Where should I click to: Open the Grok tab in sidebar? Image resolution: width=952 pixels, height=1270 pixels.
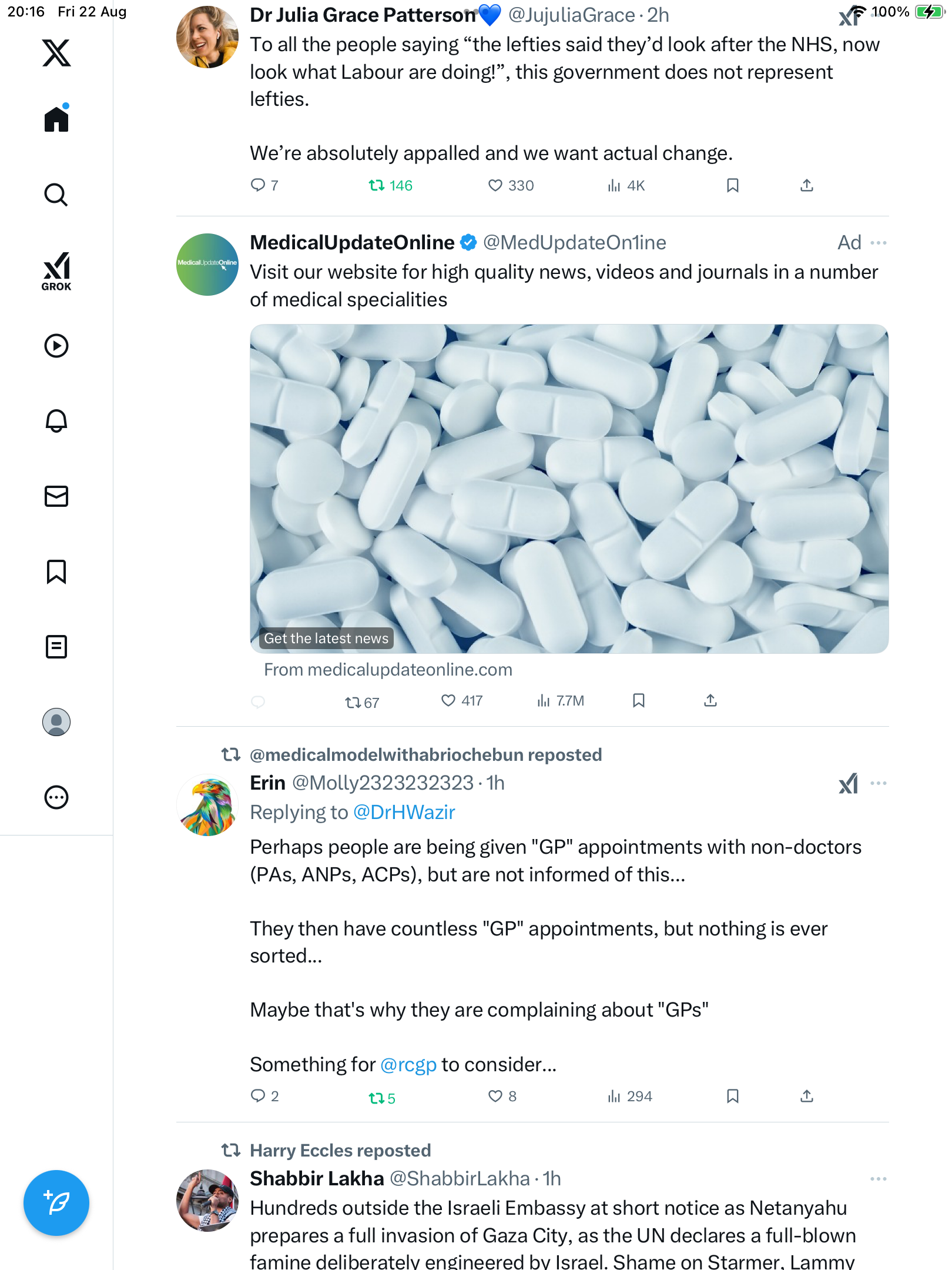pyautogui.click(x=56, y=272)
